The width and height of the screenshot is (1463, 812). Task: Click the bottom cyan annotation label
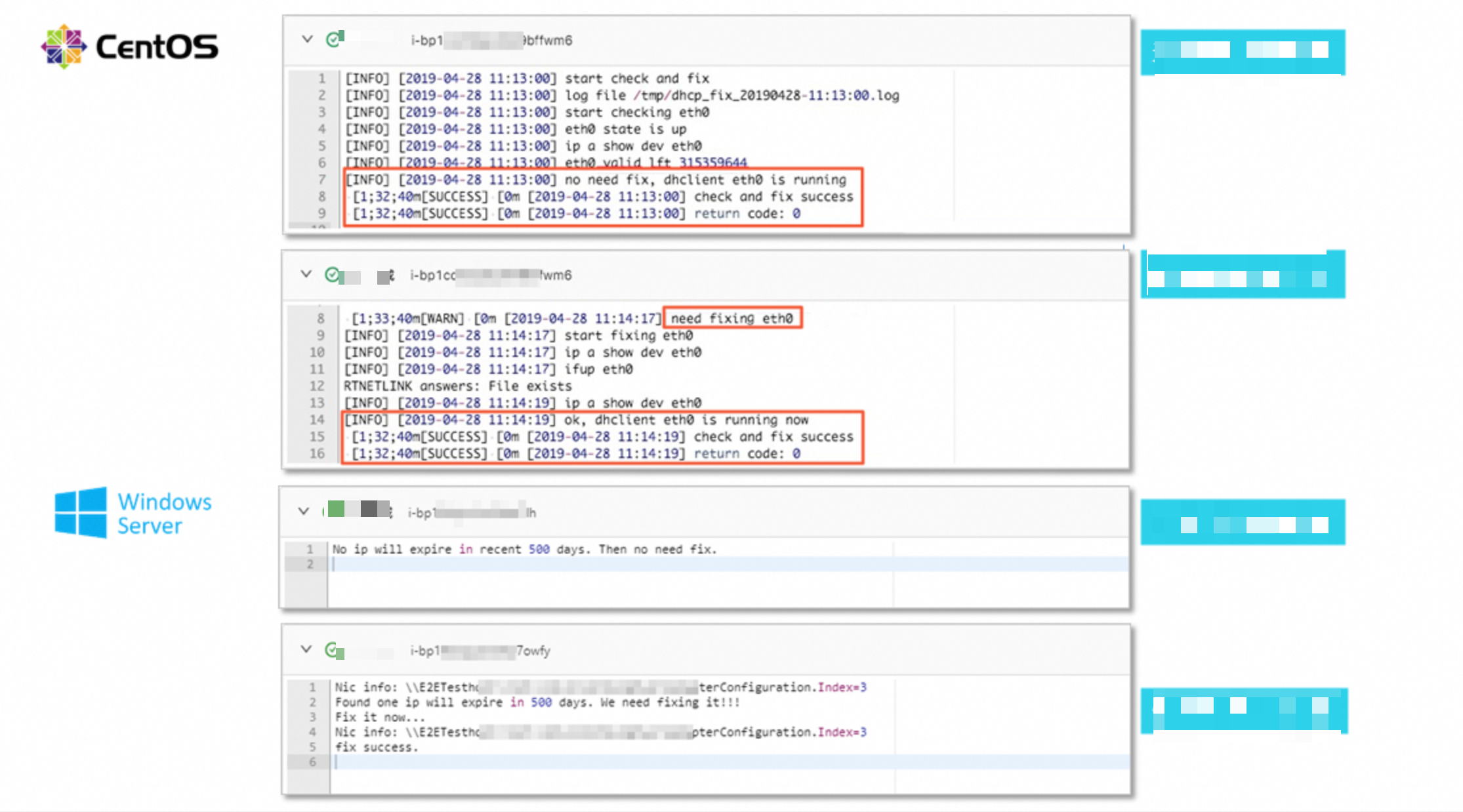(x=1243, y=710)
